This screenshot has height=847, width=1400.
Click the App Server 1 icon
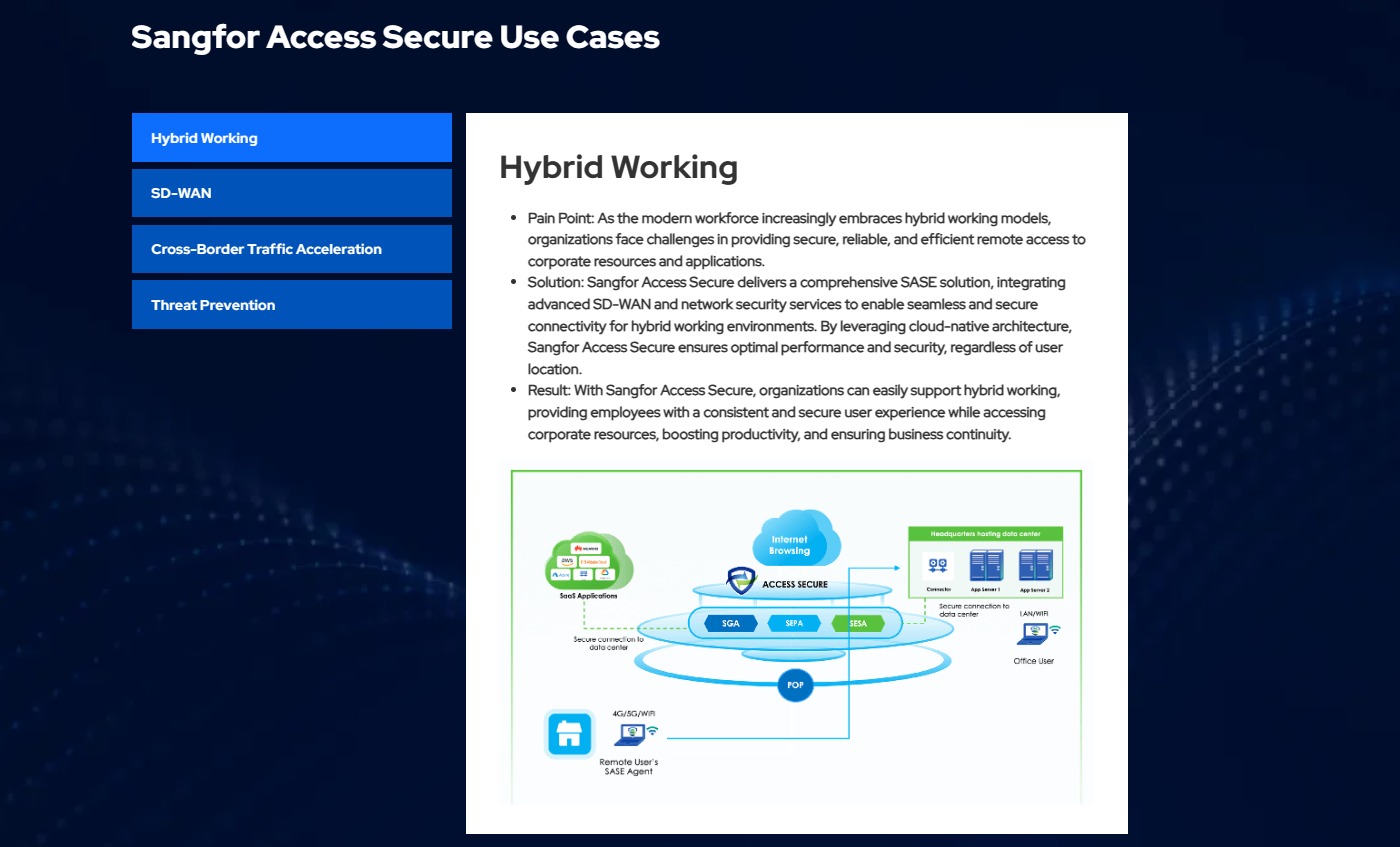(x=987, y=565)
